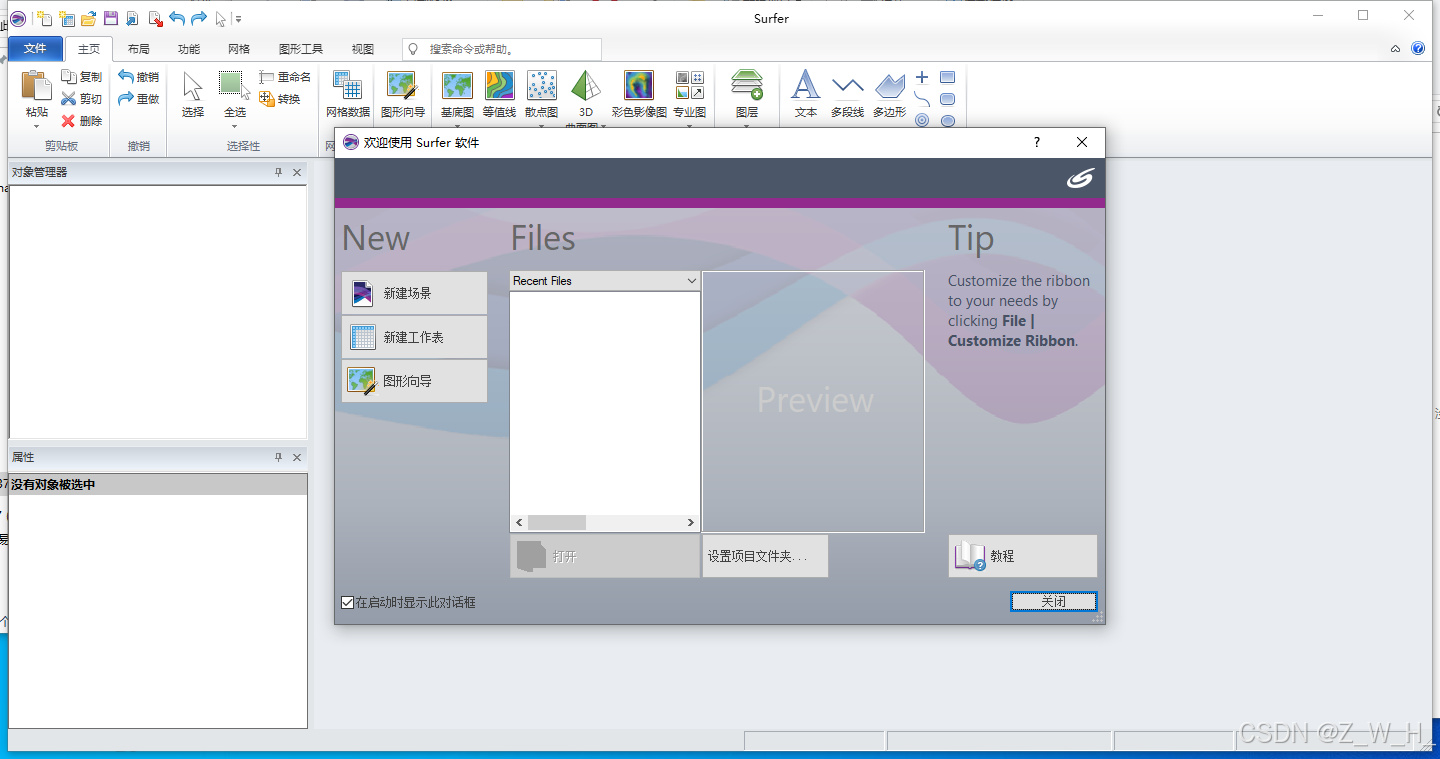
Task: Click the export file icon with red arrow
Action: tap(154, 18)
